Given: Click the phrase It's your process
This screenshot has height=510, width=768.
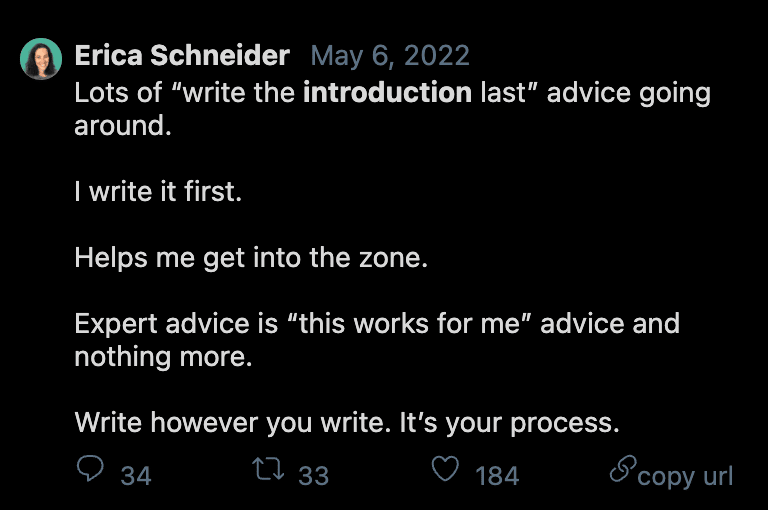Looking at the screenshot, I should 509,423.
